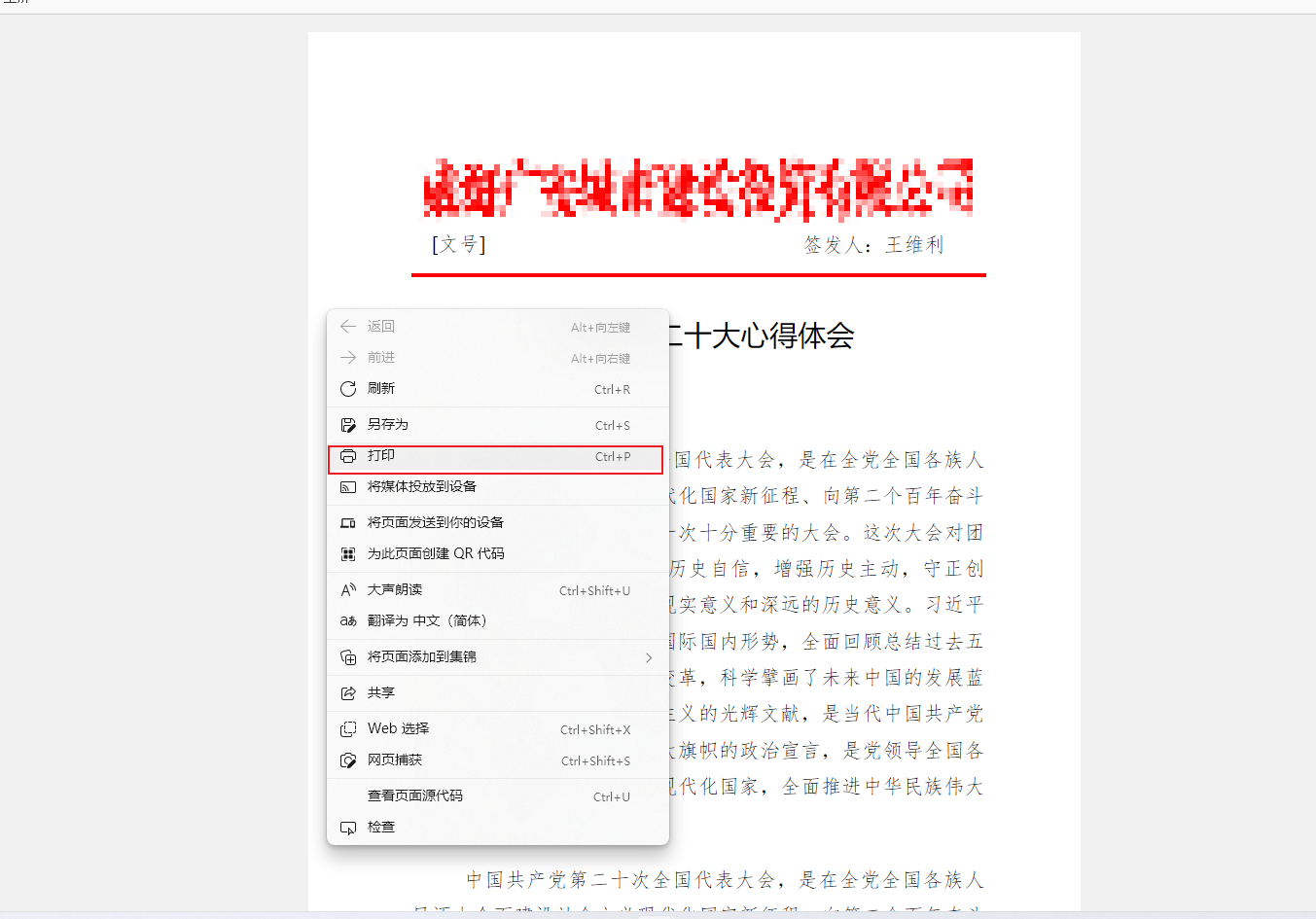Click the share icon beside 共享
The height and width of the screenshot is (919, 1316).
[348, 692]
